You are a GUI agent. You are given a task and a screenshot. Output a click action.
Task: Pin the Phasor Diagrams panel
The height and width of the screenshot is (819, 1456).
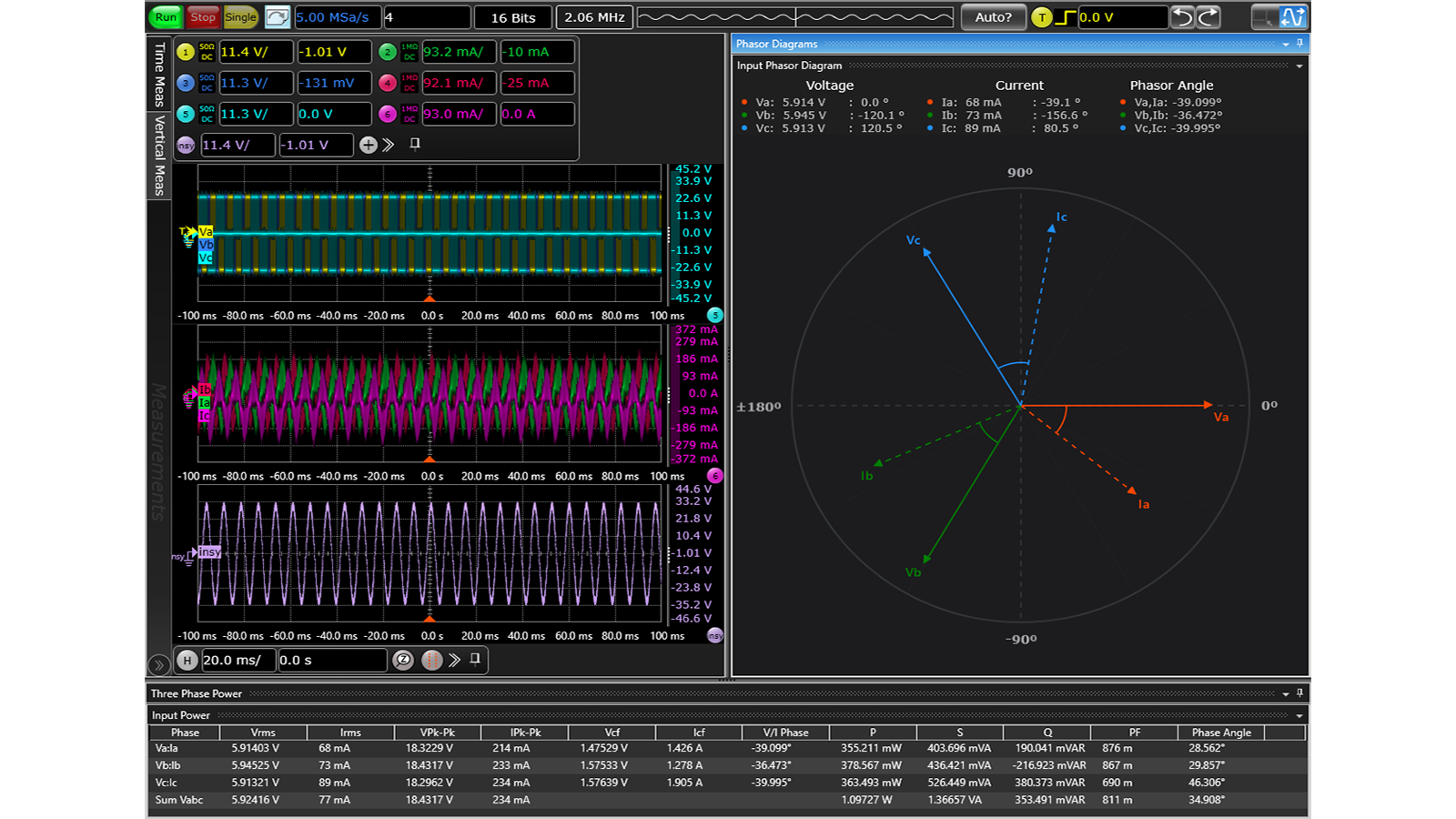(1301, 43)
